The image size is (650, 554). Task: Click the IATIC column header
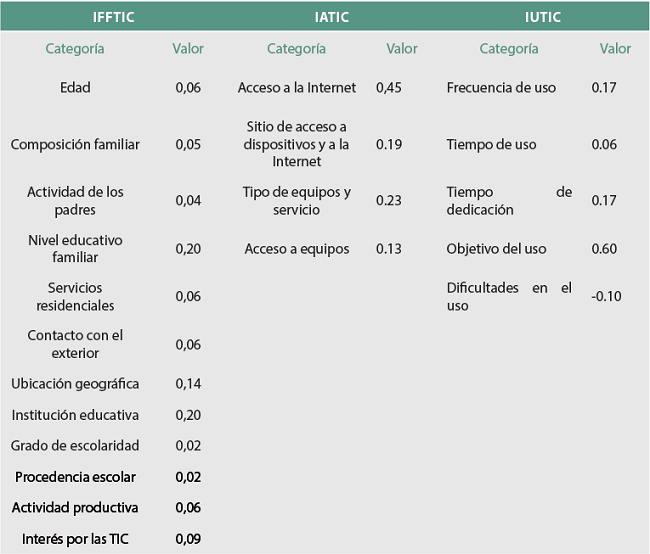point(331,17)
